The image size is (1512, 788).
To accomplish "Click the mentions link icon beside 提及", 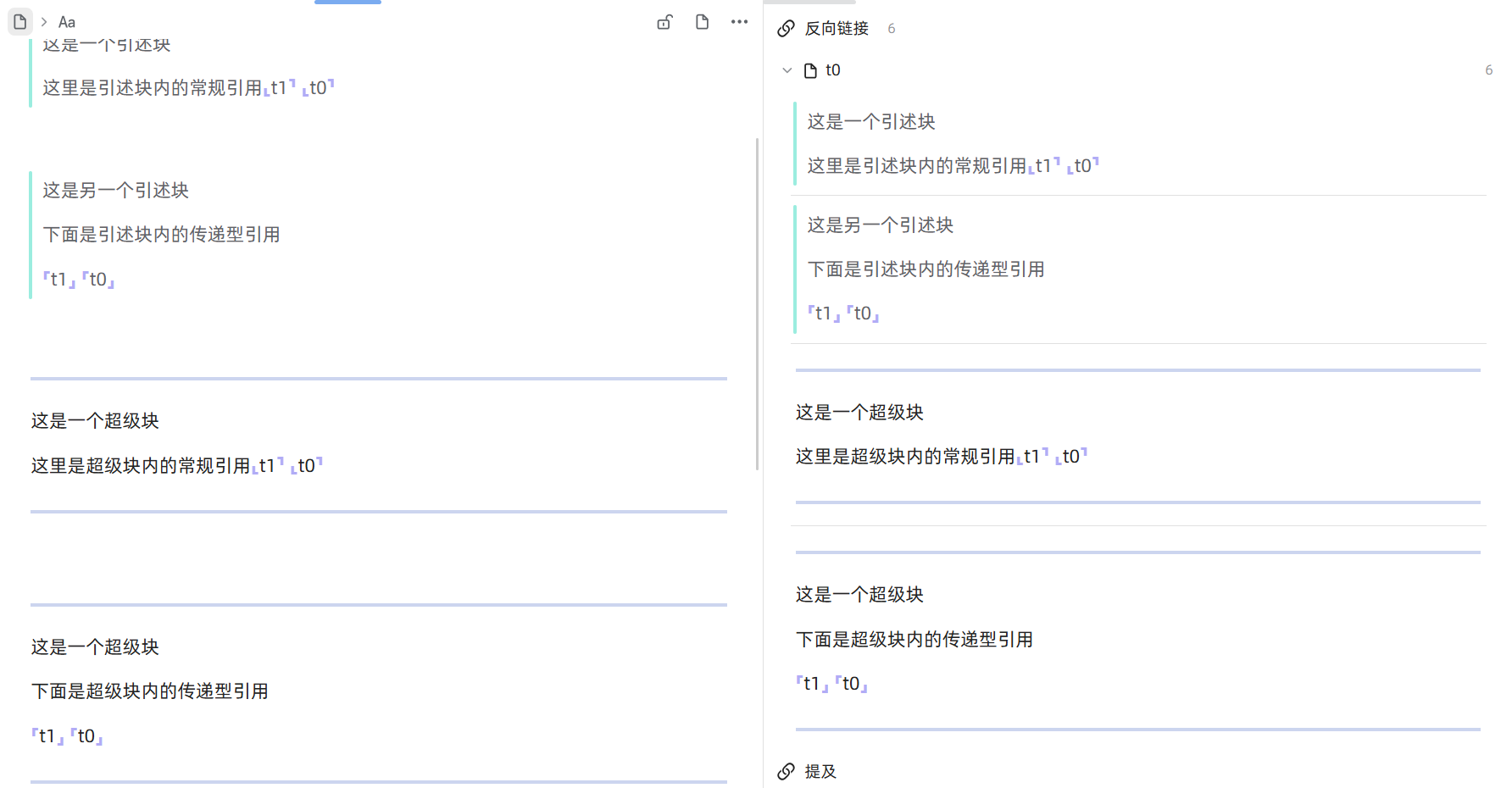I will click(786, 772).
